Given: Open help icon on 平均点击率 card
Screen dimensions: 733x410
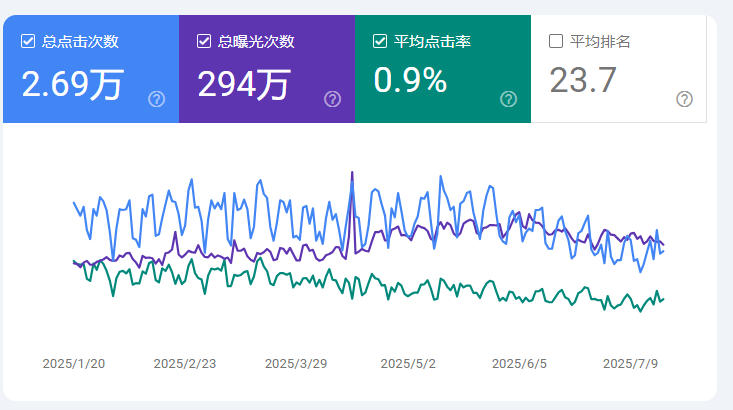Looking at the screenshot, I should click(509, 99).
